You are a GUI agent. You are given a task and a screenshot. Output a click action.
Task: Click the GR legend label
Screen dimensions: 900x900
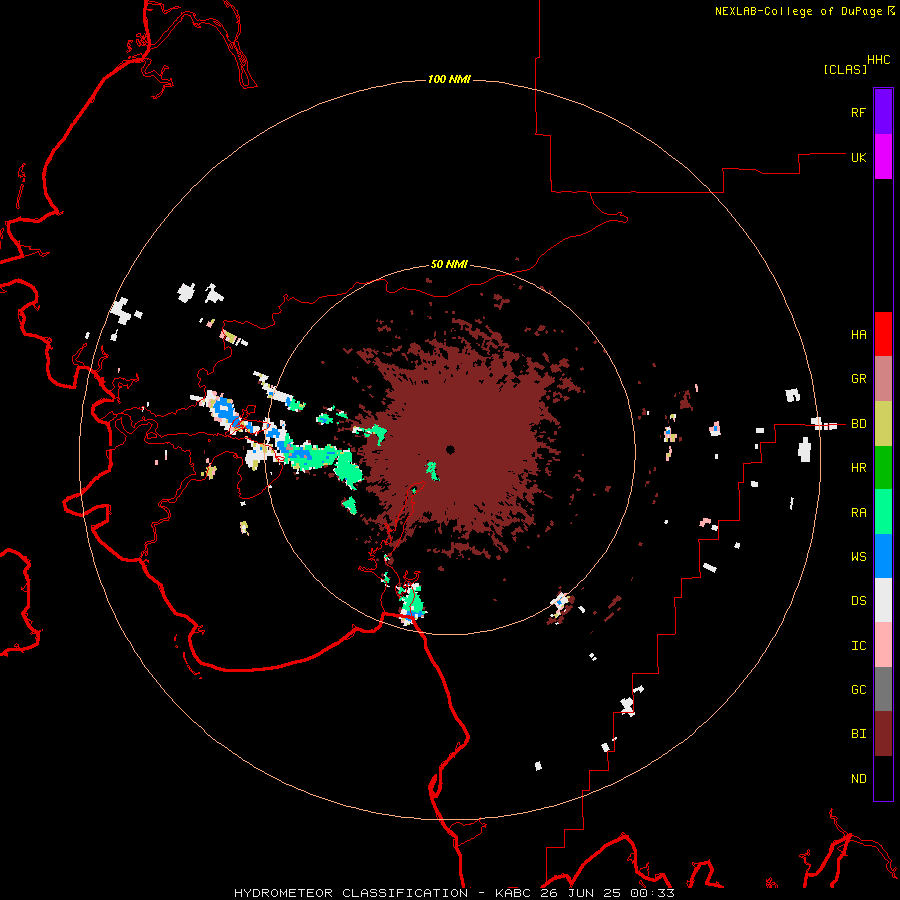(x=858, y=379)
